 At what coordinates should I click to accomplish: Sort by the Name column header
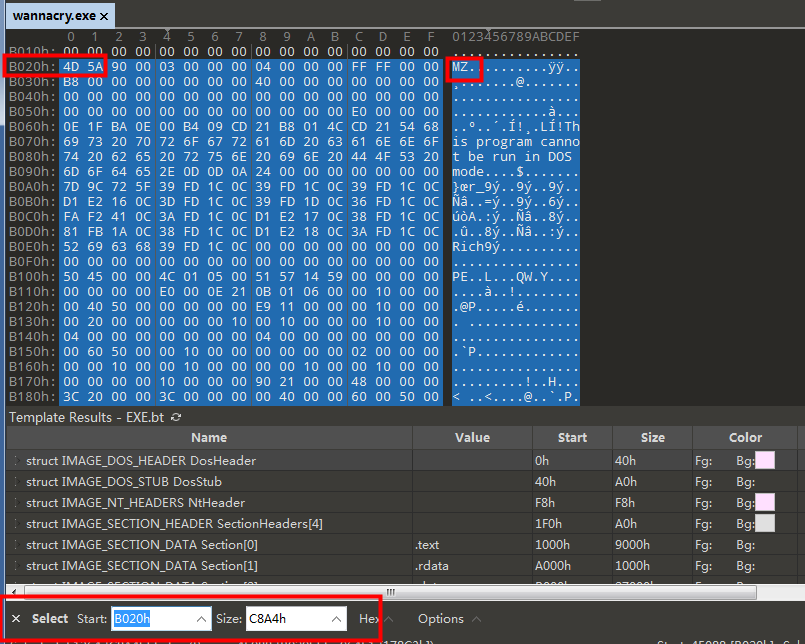tap(209, 438)
